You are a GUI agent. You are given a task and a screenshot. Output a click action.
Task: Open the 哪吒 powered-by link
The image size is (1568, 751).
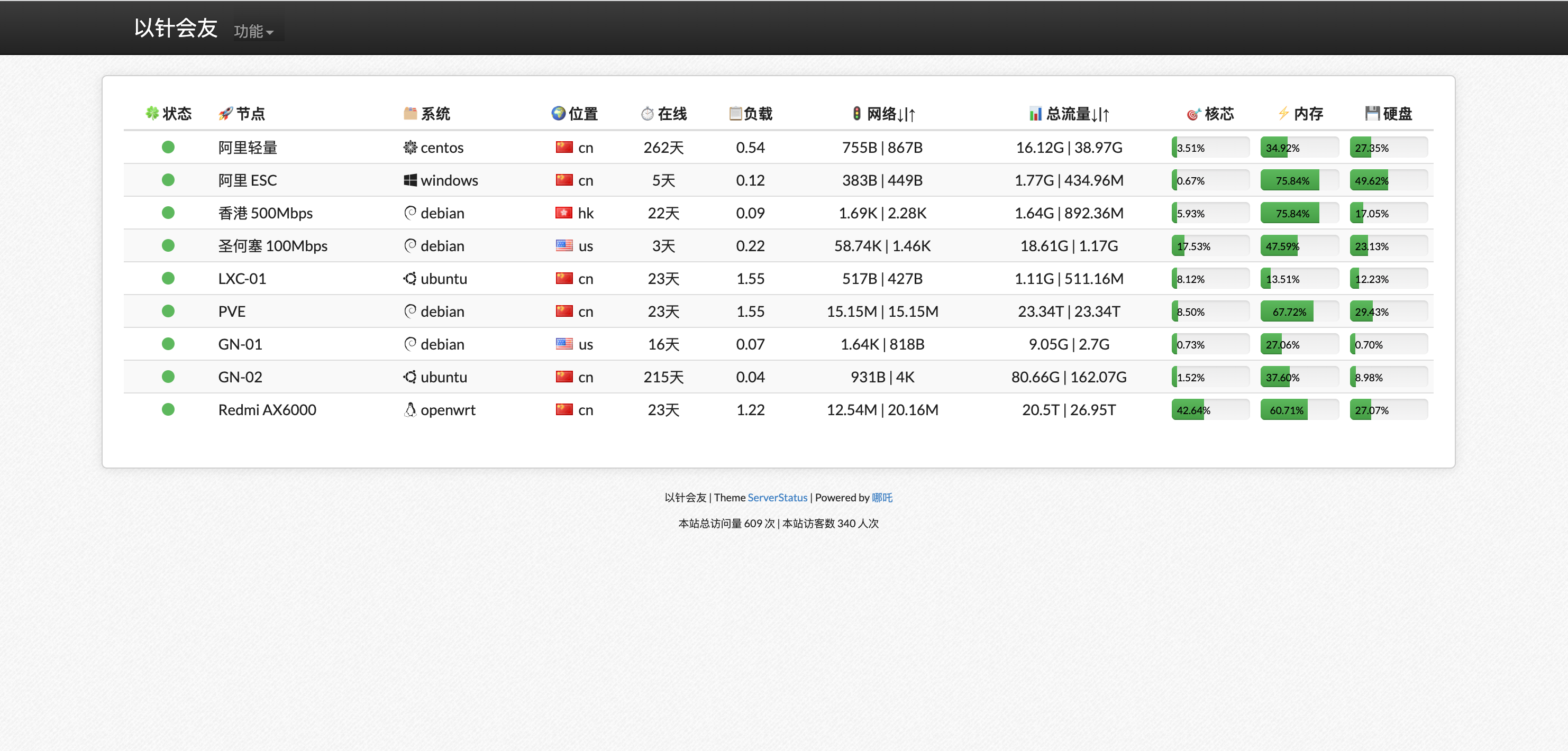click(881, 497)
